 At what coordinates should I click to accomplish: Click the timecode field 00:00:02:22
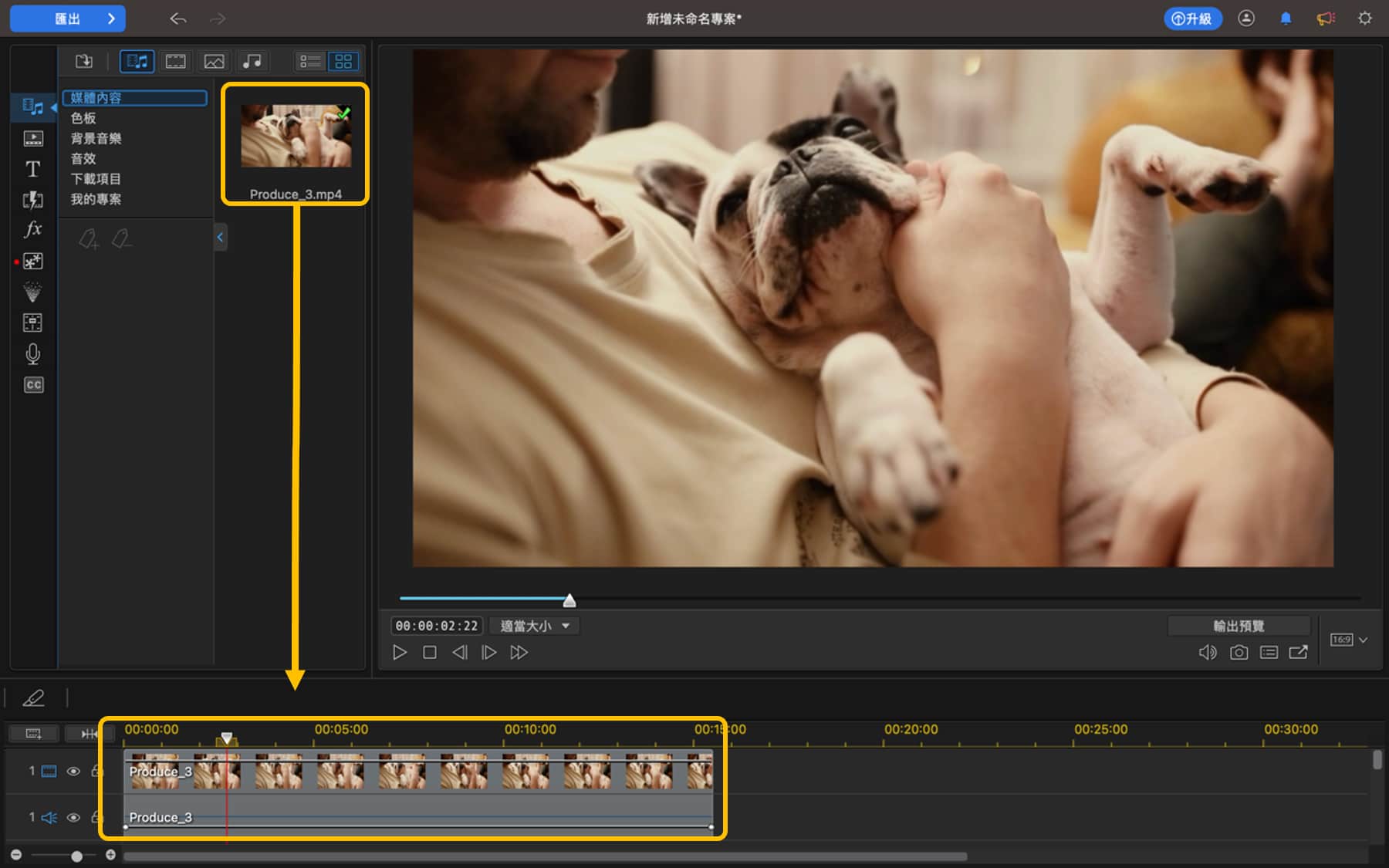click(437, 626)
